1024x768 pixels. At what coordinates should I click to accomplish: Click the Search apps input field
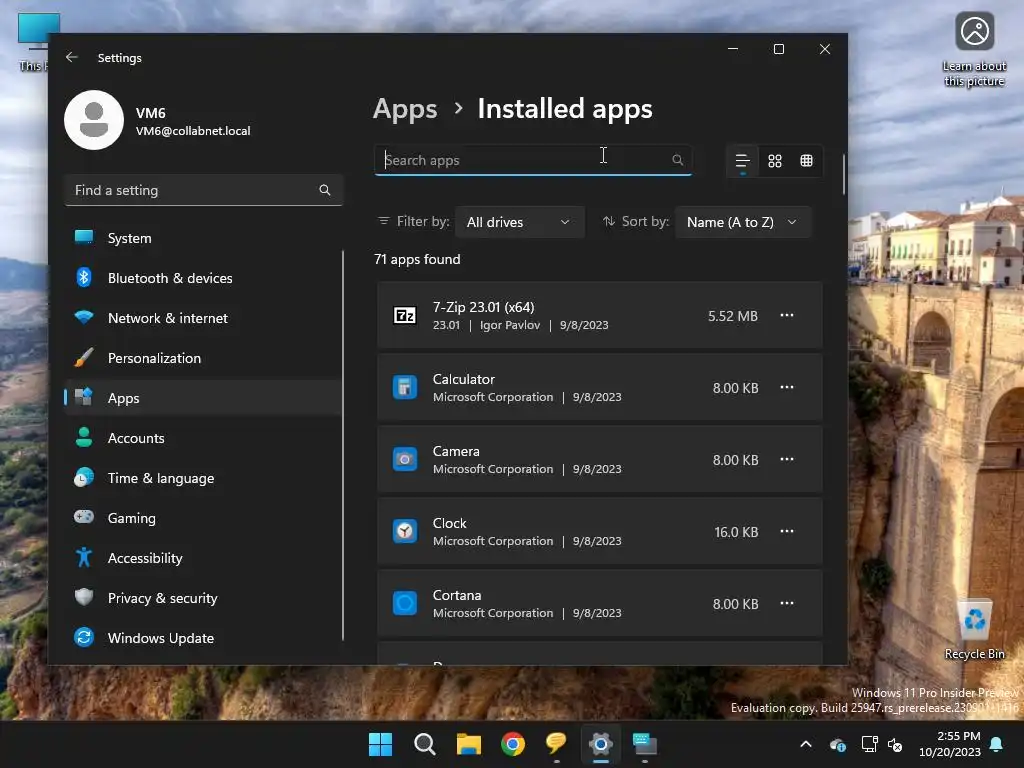[x=533, y=160]
